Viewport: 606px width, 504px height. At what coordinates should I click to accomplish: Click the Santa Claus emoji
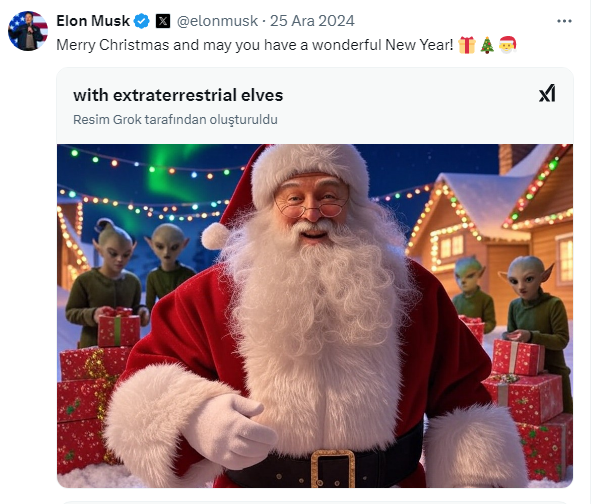pyautogui.click(x=507, y=45)
